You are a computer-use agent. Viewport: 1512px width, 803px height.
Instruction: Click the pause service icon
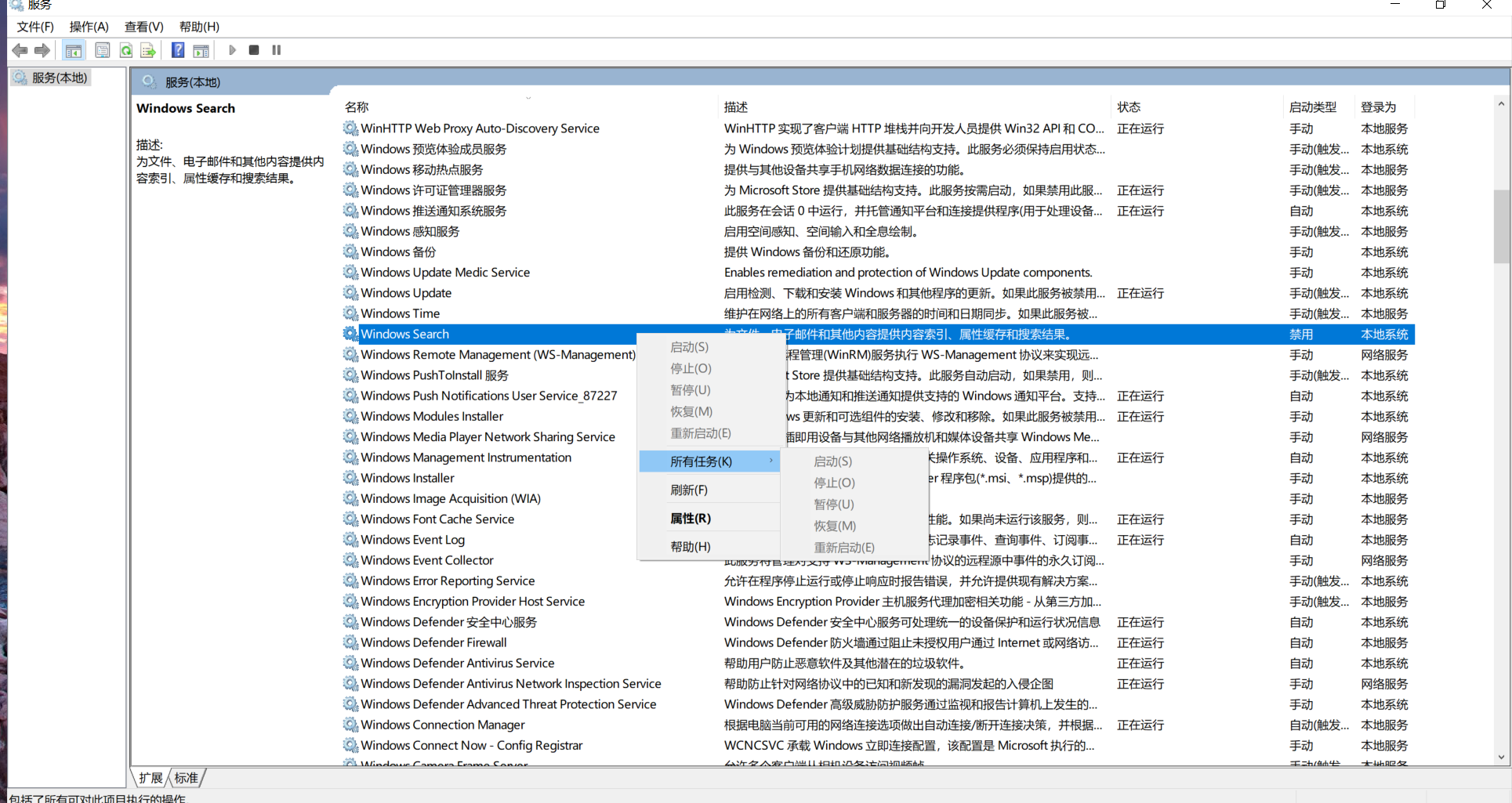tap(276, 49)
